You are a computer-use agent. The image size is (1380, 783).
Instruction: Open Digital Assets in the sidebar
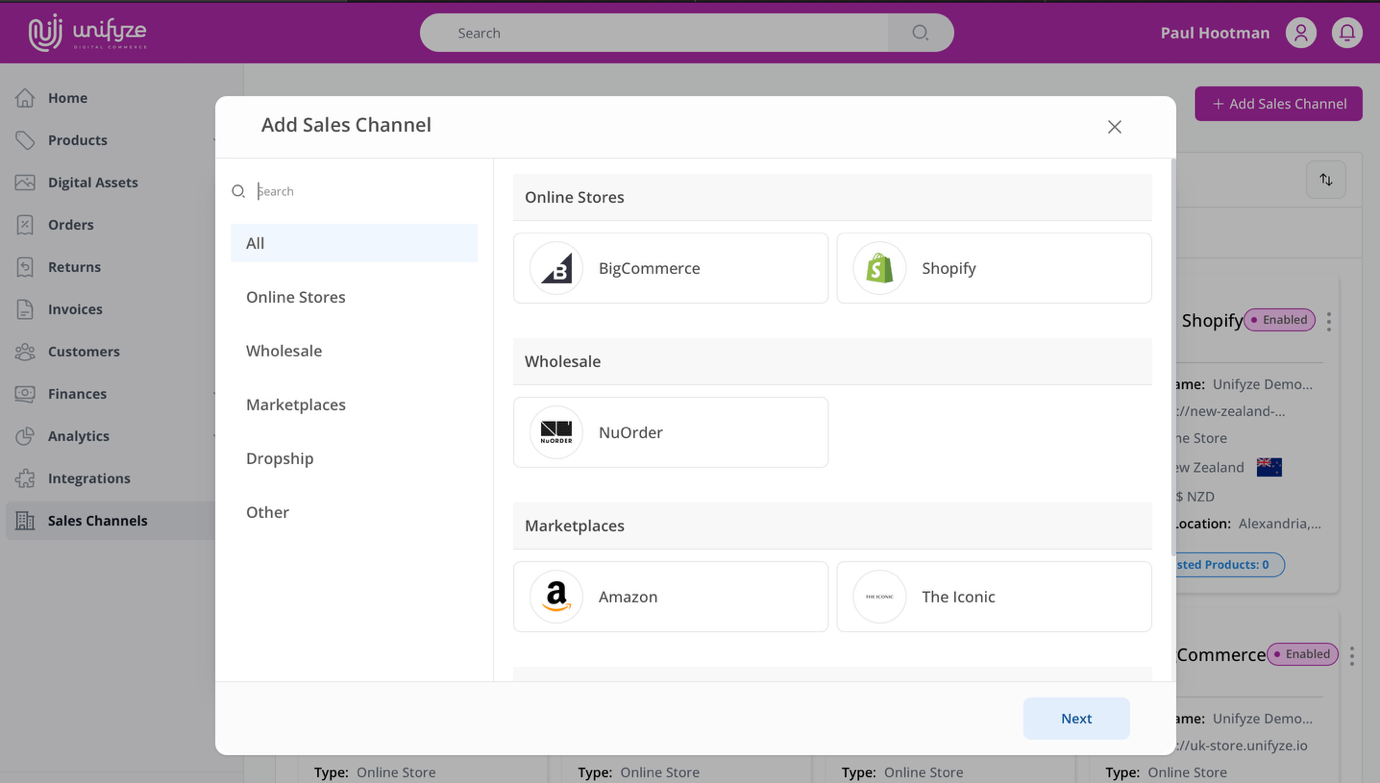tap(108, 182)
